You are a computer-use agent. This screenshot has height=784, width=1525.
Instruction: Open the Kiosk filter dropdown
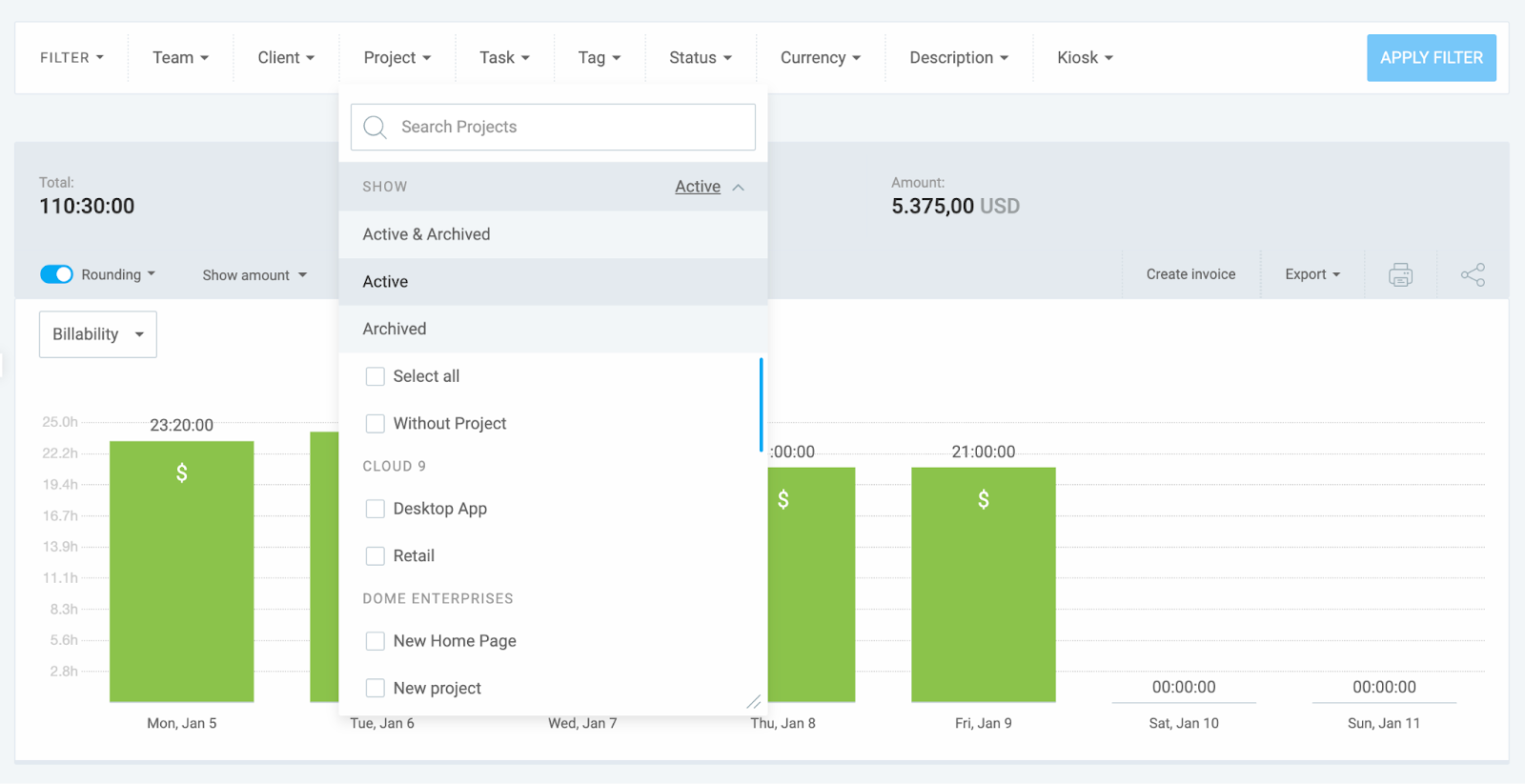pos(1085,58)
